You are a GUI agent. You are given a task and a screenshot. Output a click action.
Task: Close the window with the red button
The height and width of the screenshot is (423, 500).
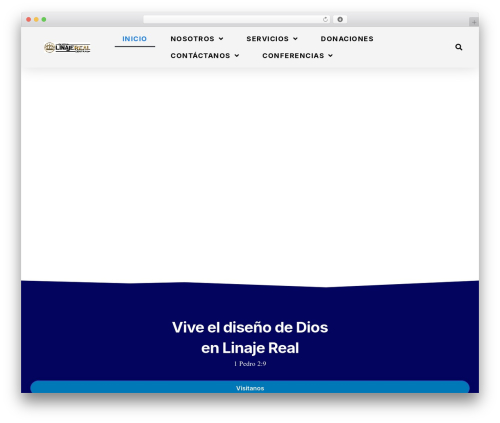point(29,19)
